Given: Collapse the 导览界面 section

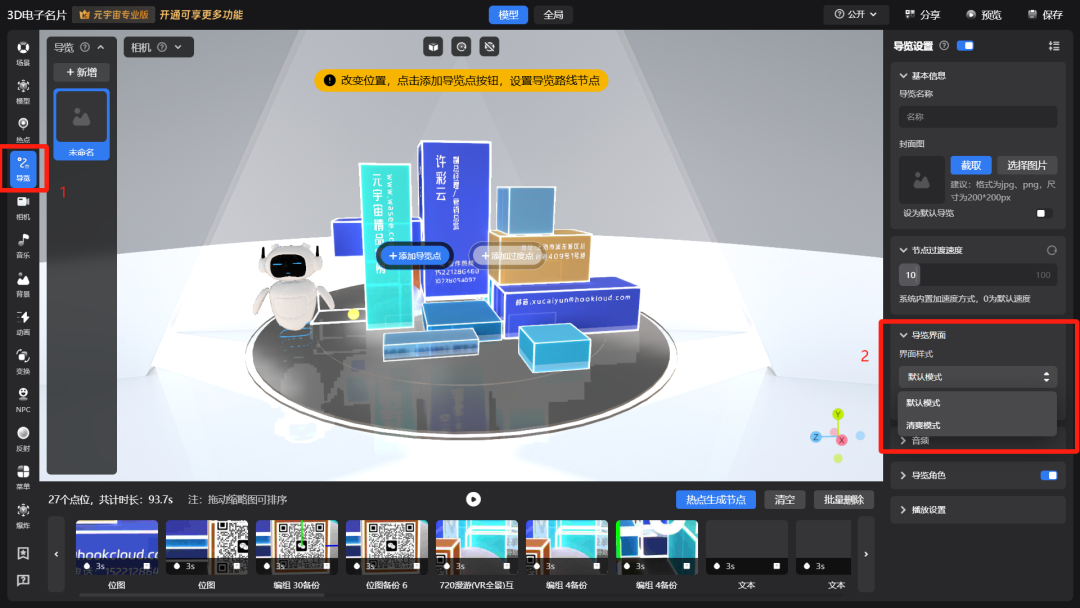Looking at the screenshot, I should pyautogui.click(x=903, y=335).
